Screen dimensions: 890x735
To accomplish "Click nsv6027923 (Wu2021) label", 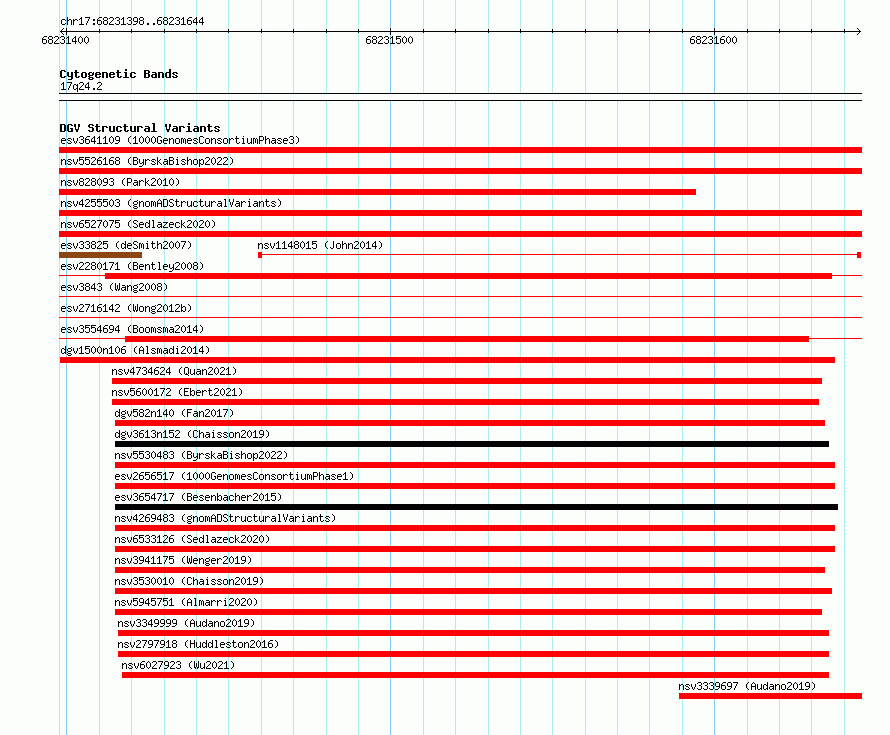I will click(x=178, y=665).
